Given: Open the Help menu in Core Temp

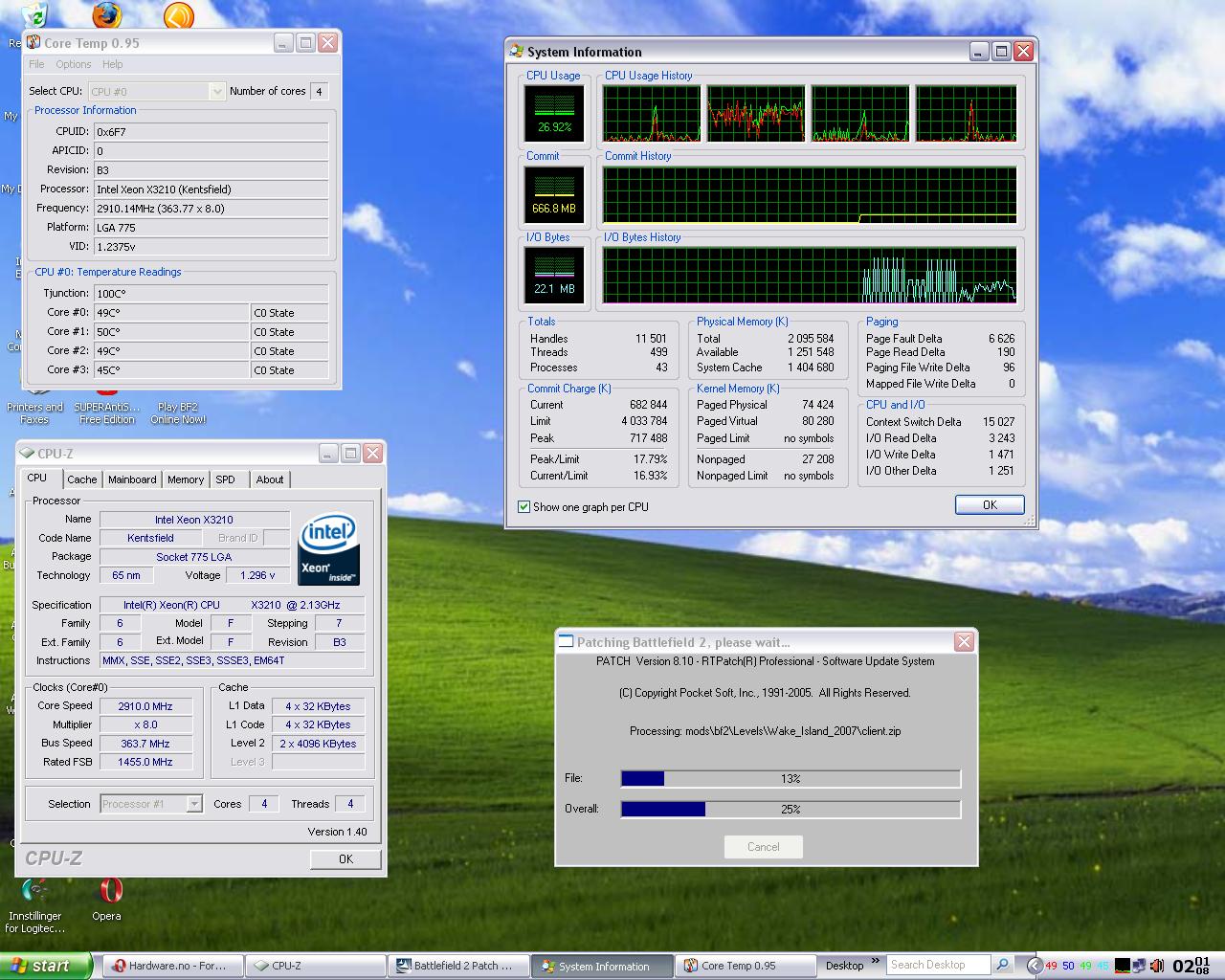Looking at the screenshot, I should [112, 64].
